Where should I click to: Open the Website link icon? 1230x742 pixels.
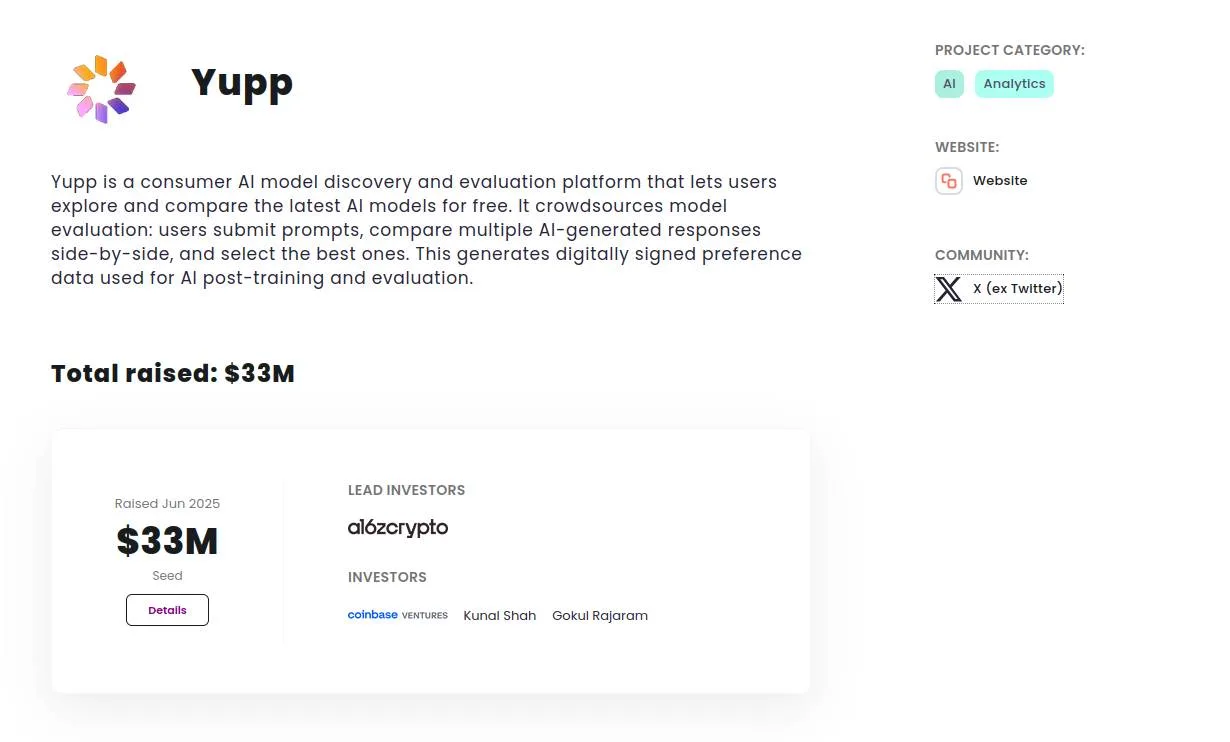(x=949, y=181)
